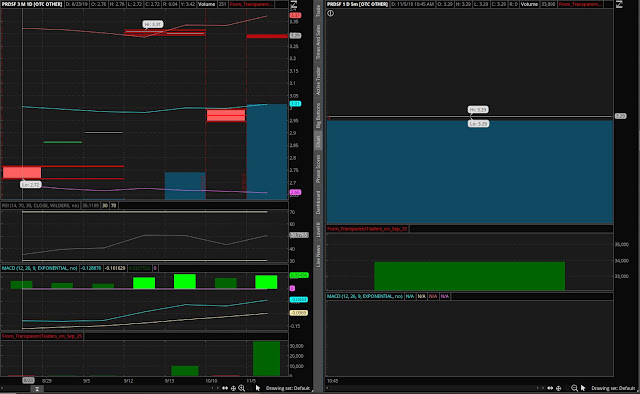Select the pointer cursor tool on right chart
The height and width of the screenshot is (394, 640).
583,388
